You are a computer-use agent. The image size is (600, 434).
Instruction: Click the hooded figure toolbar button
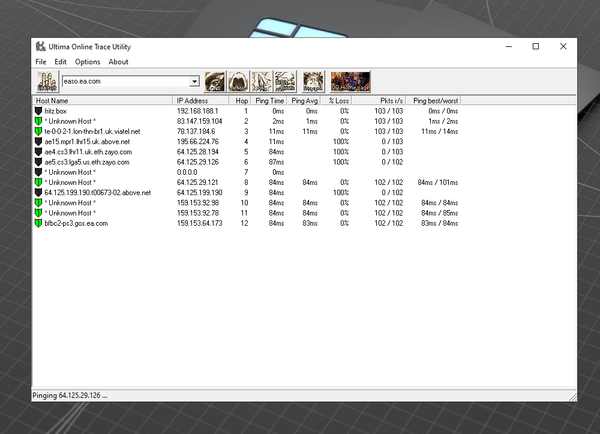tap(238, 82)
